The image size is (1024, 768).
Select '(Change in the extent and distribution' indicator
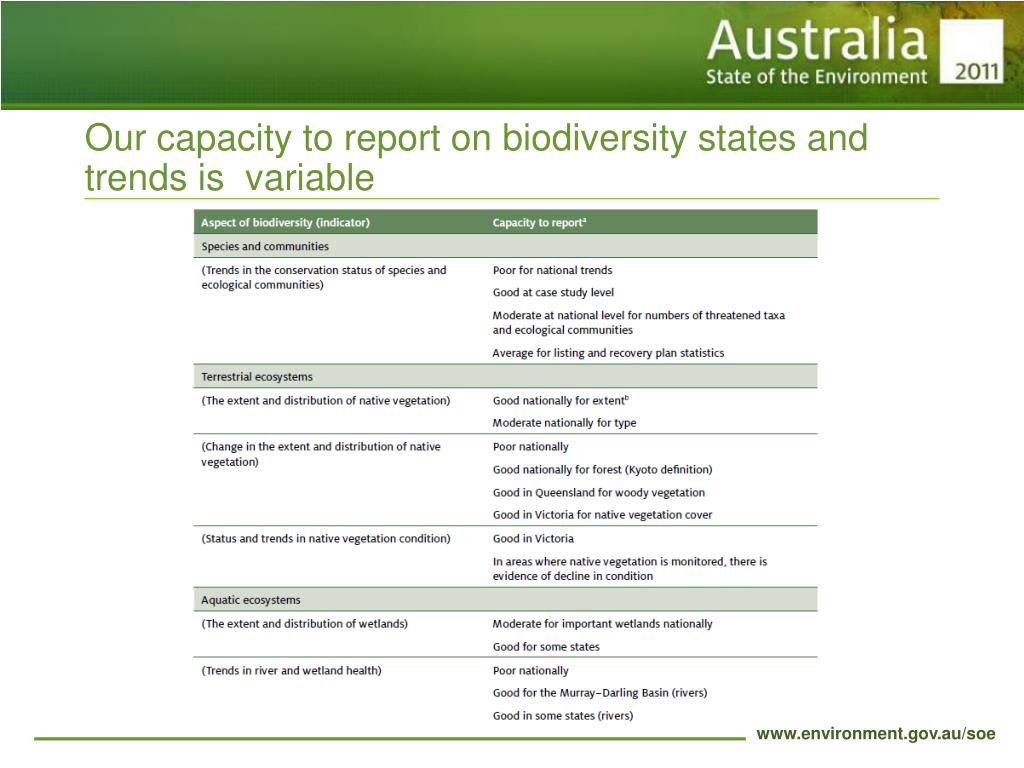pyautogui.click(x=321, y=455)
